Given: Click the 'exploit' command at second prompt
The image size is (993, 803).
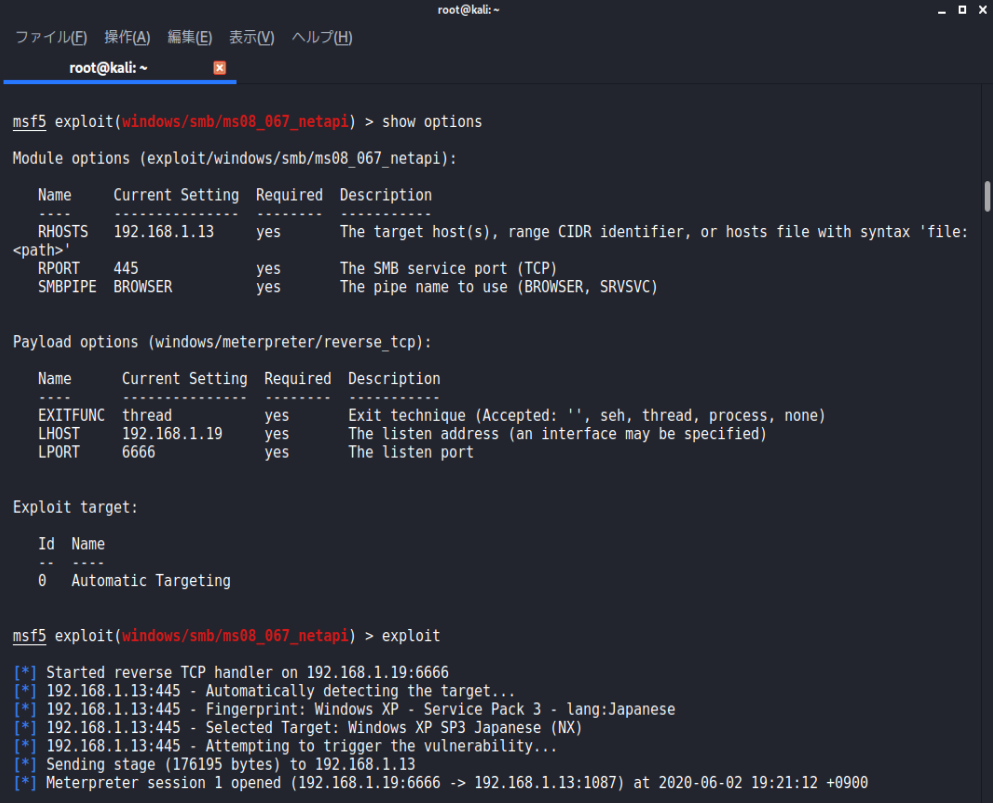Looking at the screenshot, I should (411, 636).
